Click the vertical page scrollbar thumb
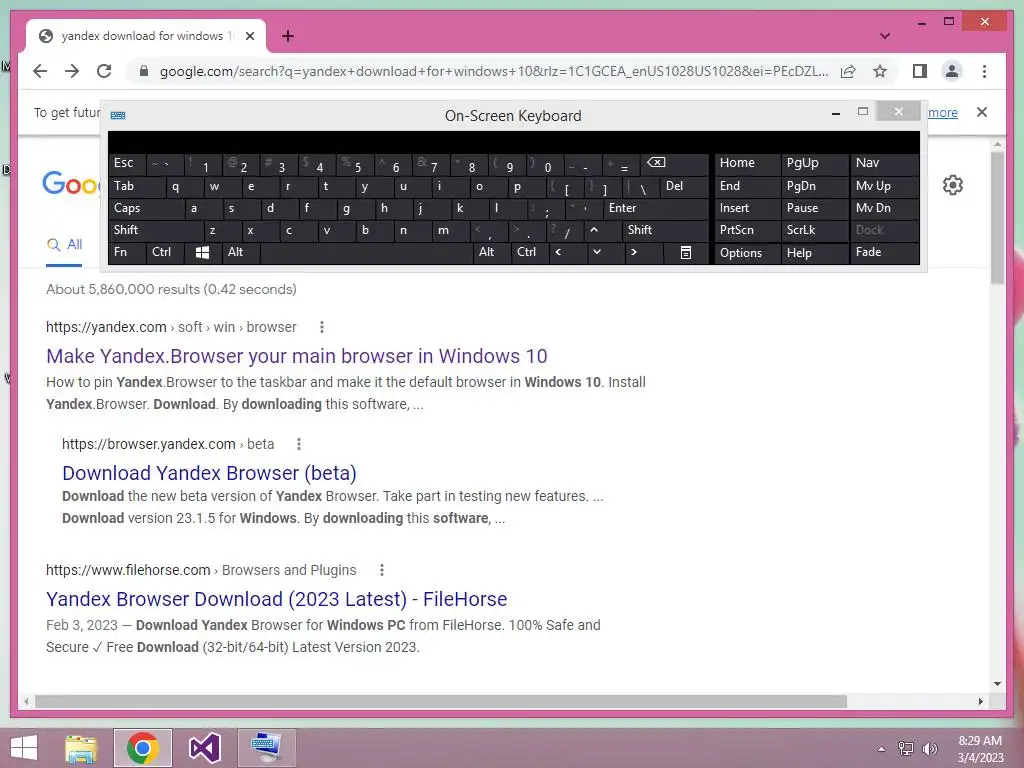The height and width of the screenshot is (768, 1024). click(x=997, y=218)
